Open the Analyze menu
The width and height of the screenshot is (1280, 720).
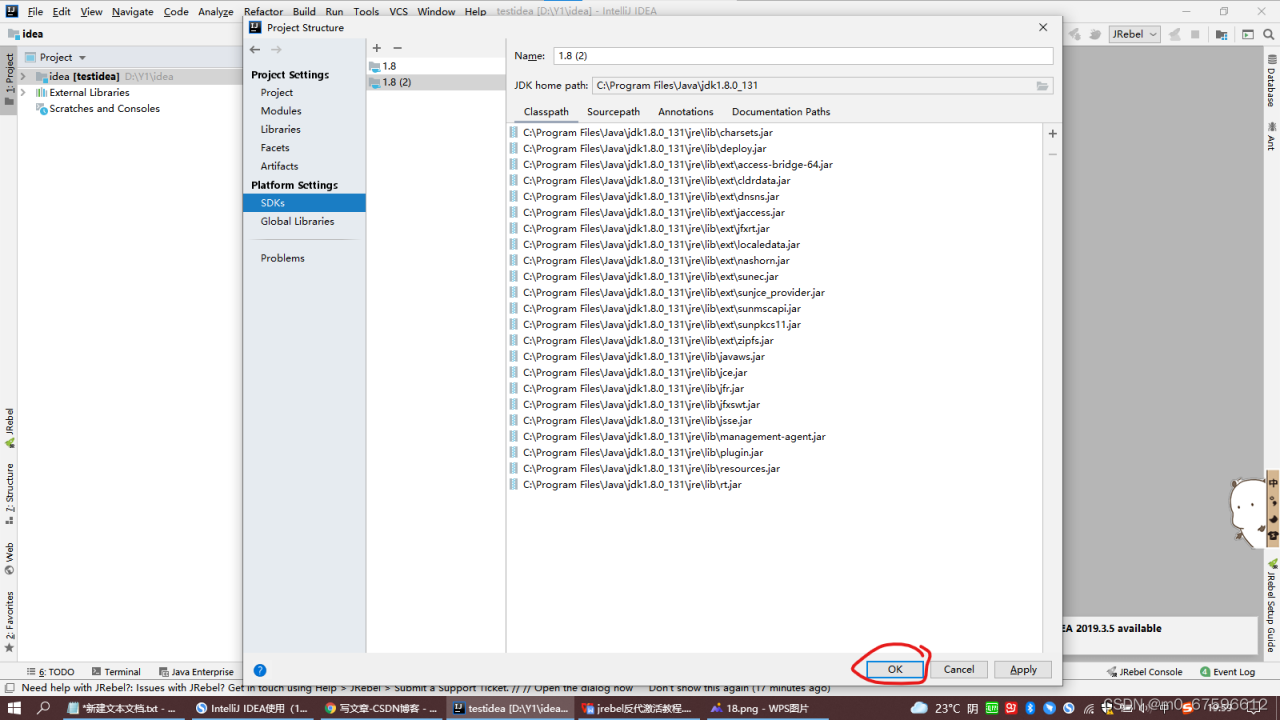click(x=216, y=12)
